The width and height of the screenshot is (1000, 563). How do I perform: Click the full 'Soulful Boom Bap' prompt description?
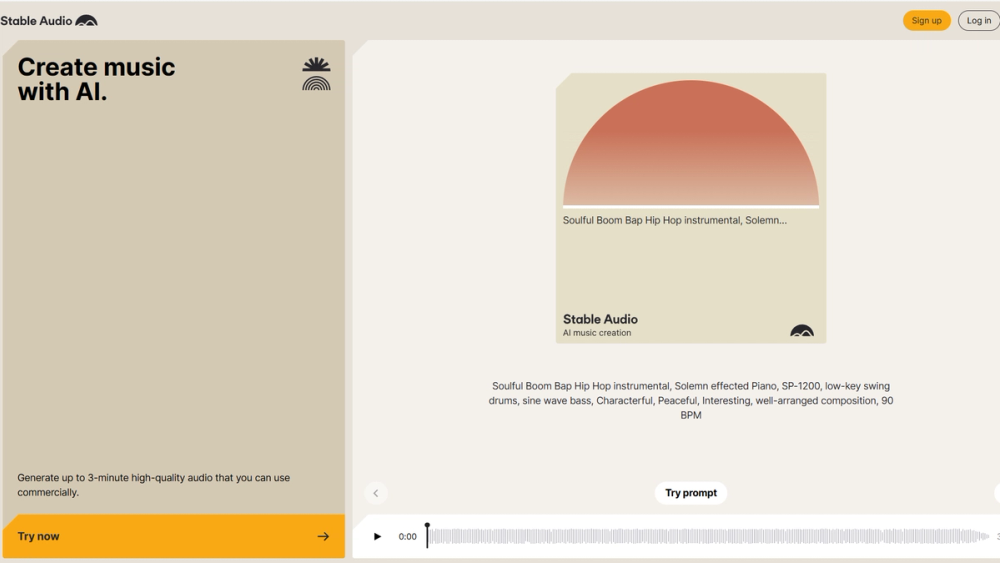pyautogui.click(x=691, y=400)
